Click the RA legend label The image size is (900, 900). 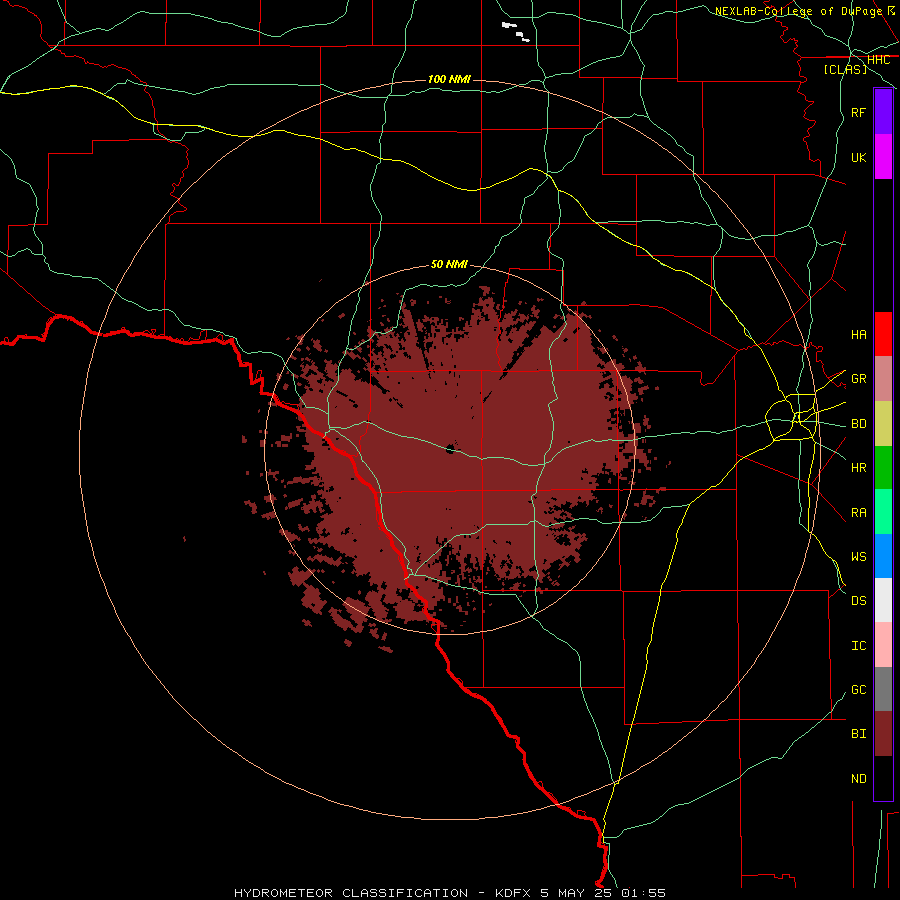859,513
